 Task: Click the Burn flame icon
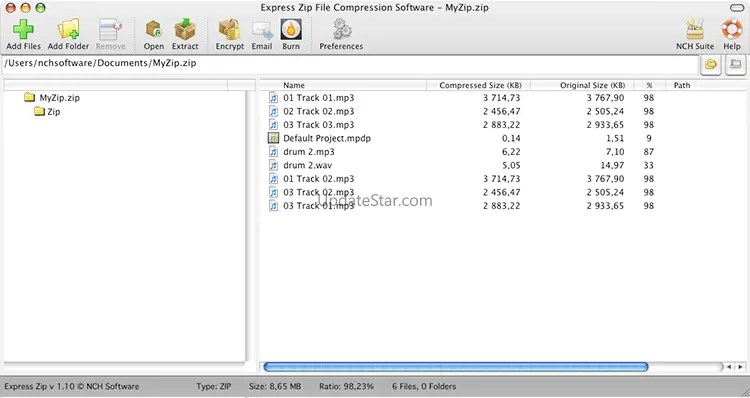tap(291, 30)
